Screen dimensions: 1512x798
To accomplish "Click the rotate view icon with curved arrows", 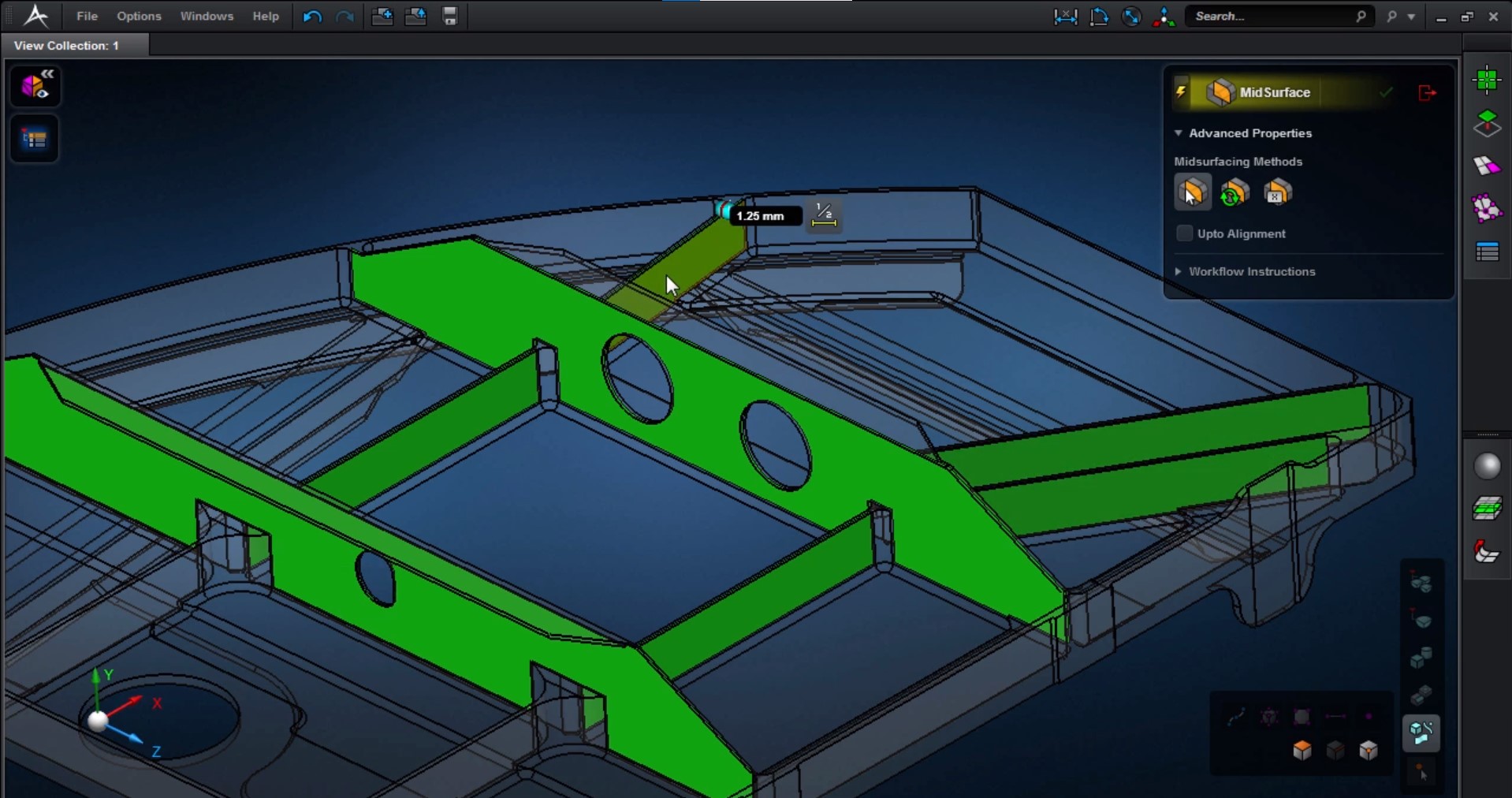I will 1099,17.
